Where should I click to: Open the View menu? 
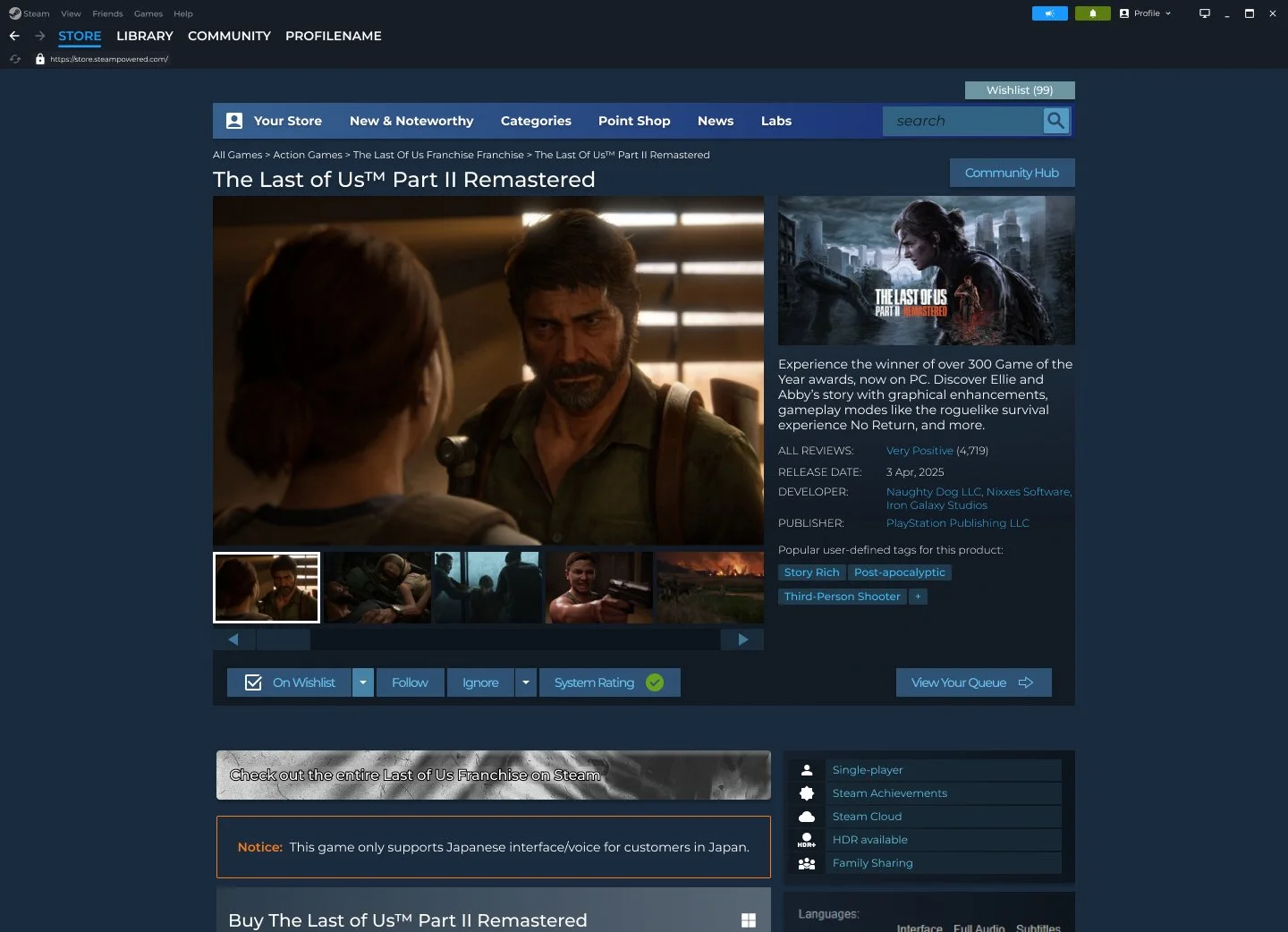pos(71,13)
